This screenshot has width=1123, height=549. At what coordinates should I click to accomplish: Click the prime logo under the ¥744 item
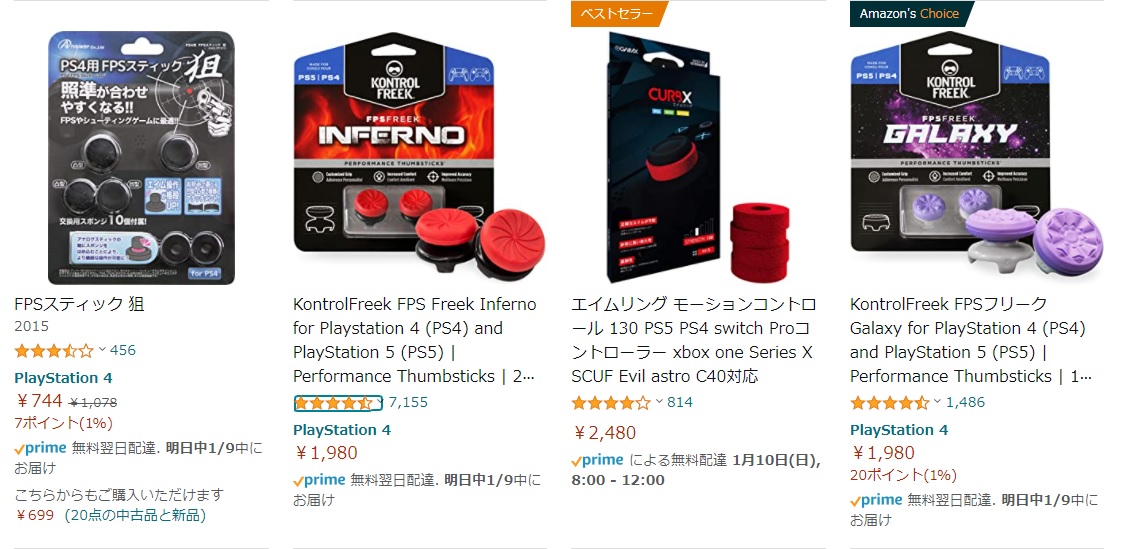pyautogui.click(x=41, y=449)
